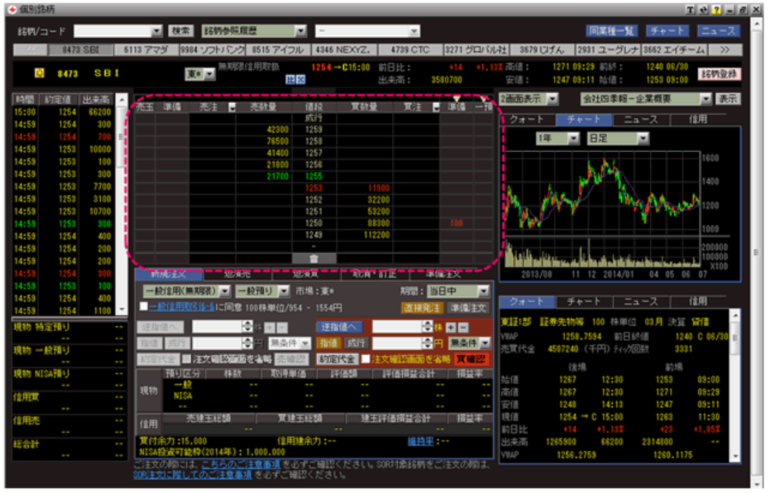Click the small icon beside 買注 column header

pyautogui.click(x=436, y=107)
